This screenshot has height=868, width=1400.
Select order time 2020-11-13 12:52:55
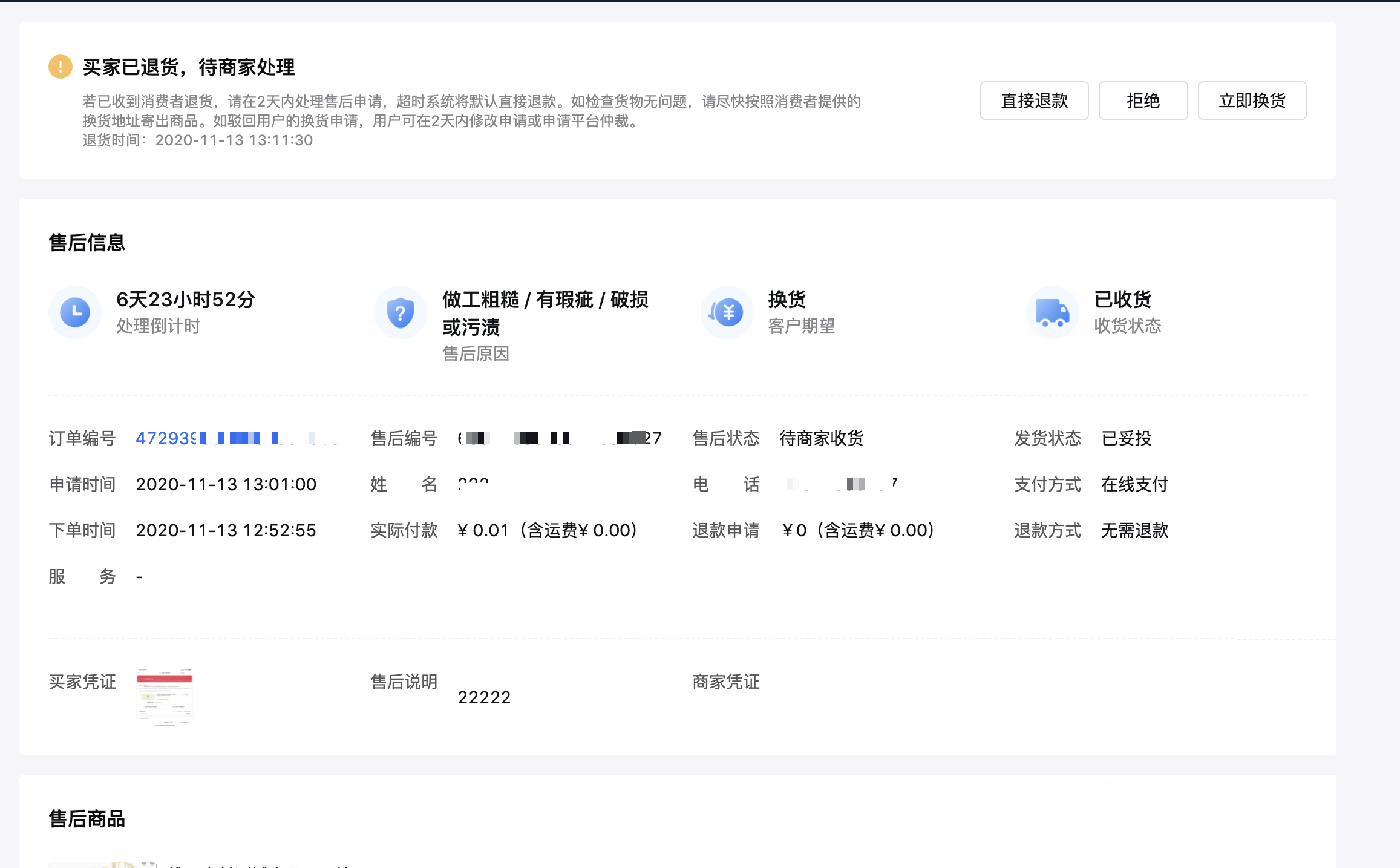(226, 530)
